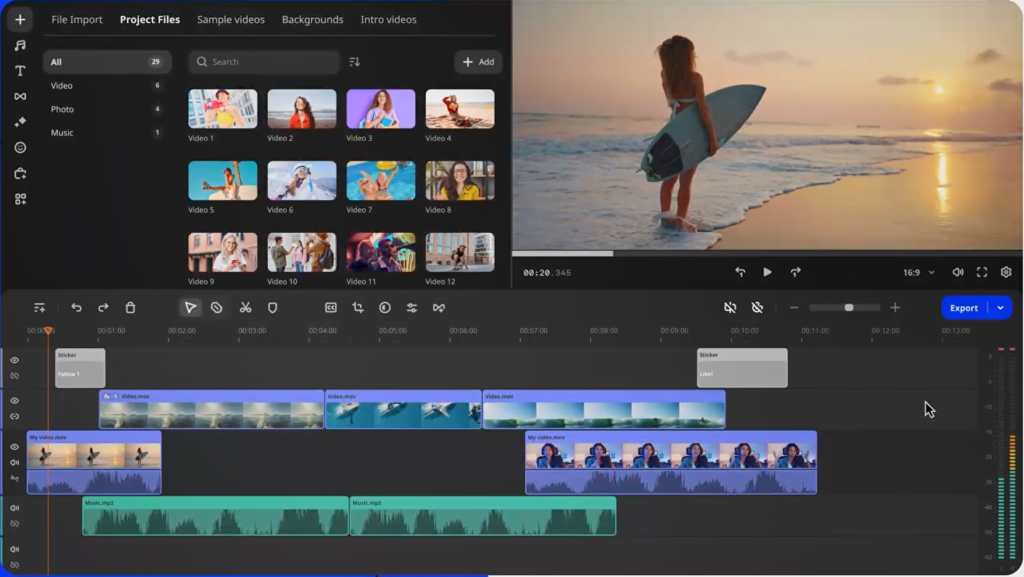Select the Split (scissors) tool
1024x577 pixels.
pyautogui.click(x=246, y=307)
